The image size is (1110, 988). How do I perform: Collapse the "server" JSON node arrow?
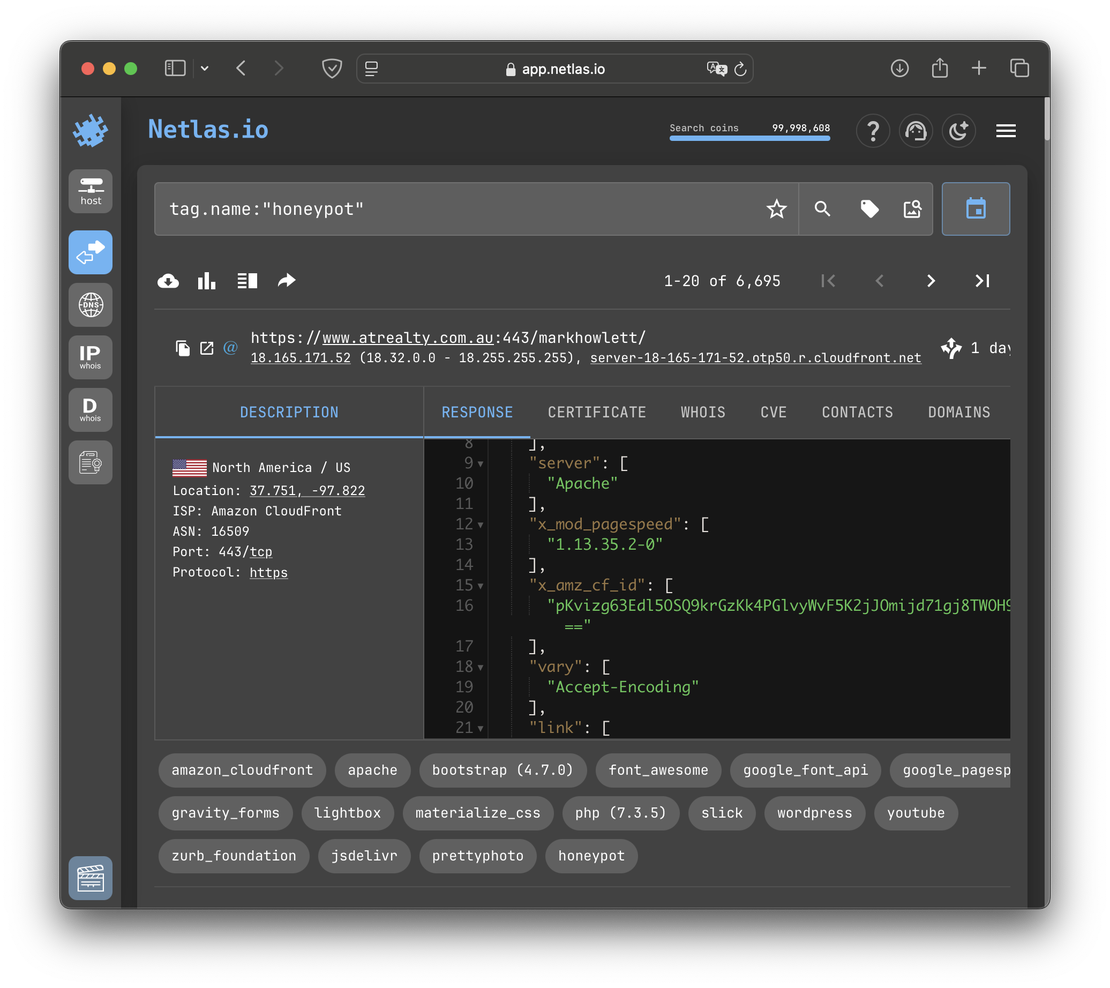(x=481, y=464)
